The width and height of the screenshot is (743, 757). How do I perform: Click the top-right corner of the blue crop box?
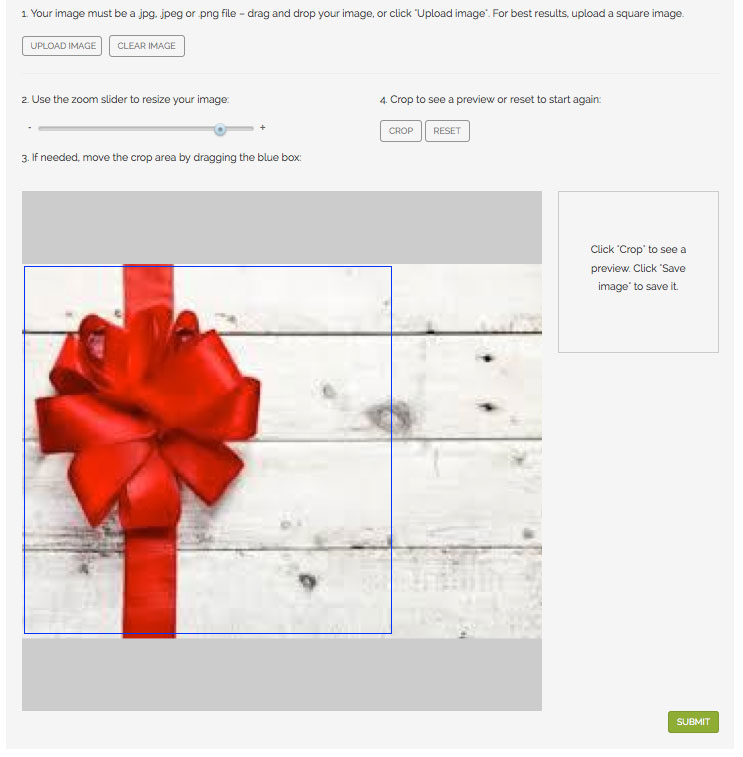392,266
